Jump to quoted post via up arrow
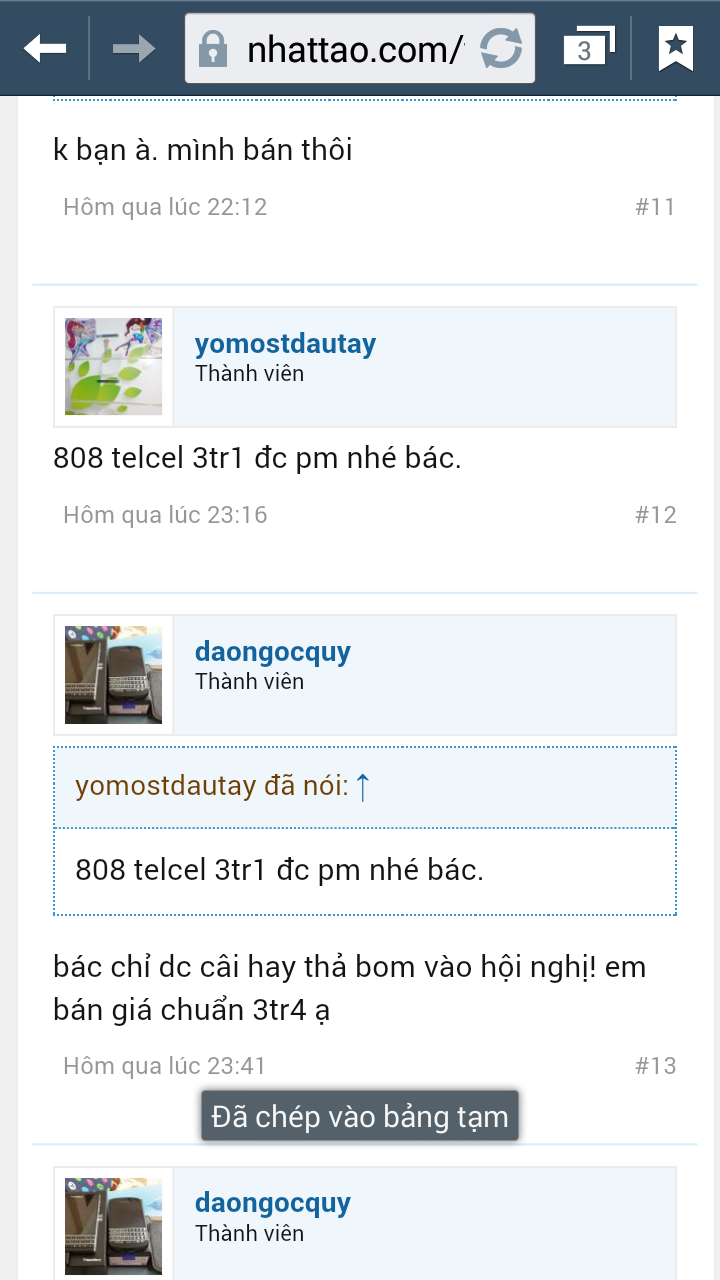This screenshot has height=1280, width=720. 362,787
